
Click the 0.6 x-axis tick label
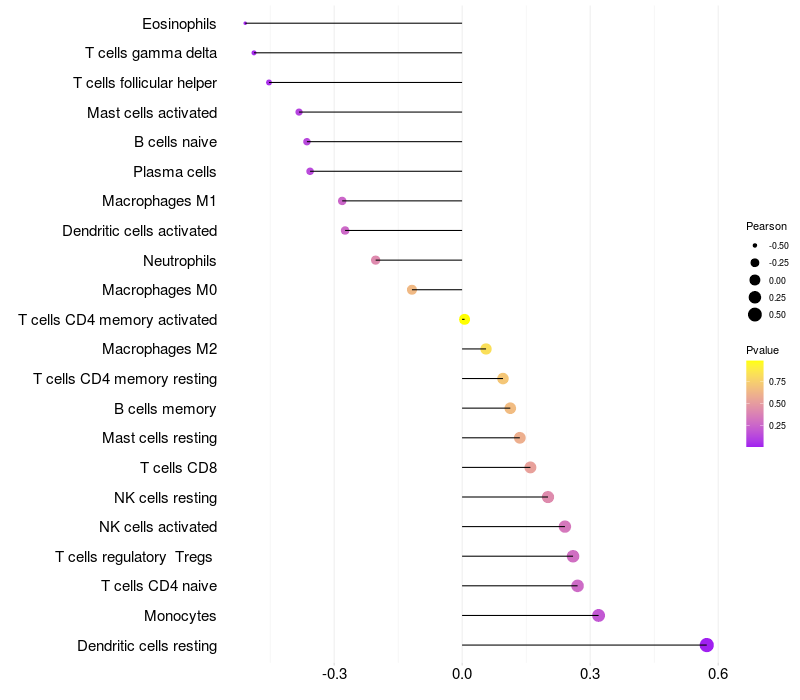(x=718, y=674)
